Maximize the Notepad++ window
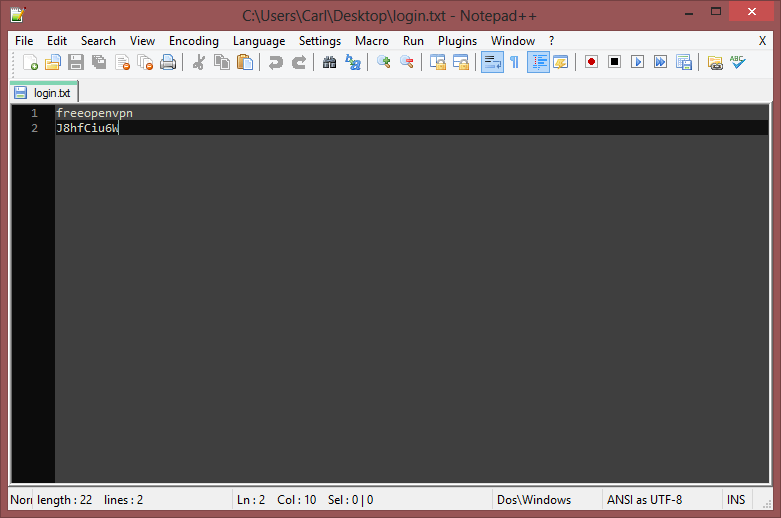The height and width of the screenshot is (518, 781). 716,12
